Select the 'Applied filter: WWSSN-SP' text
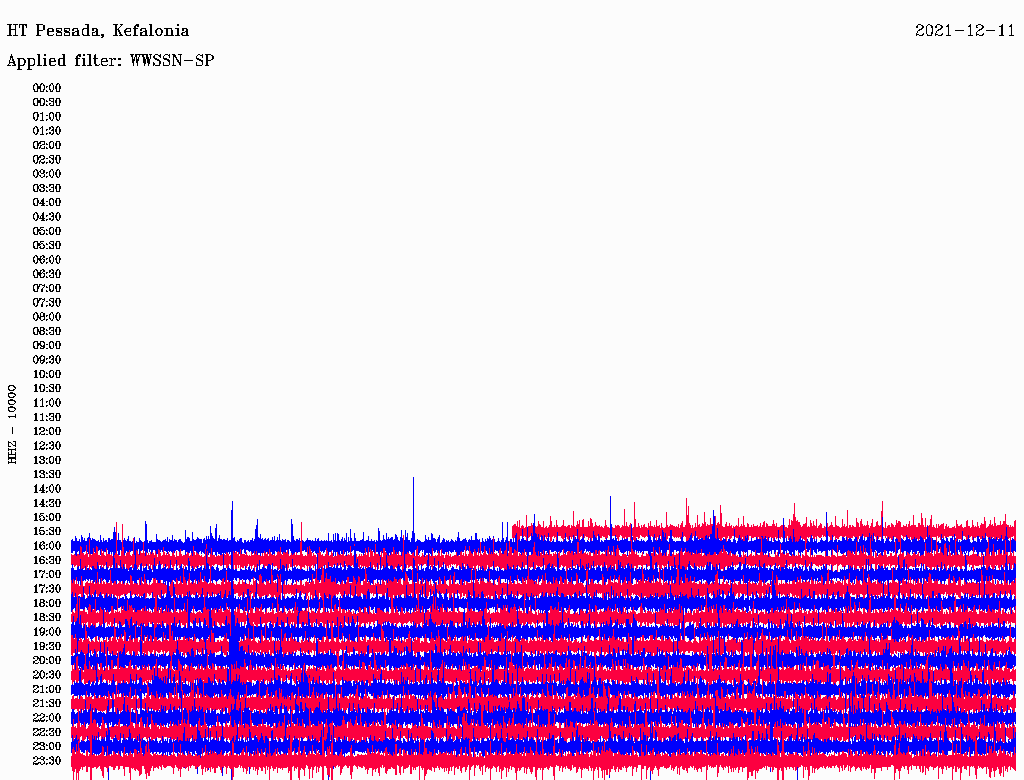 click(x=110, y=61)
